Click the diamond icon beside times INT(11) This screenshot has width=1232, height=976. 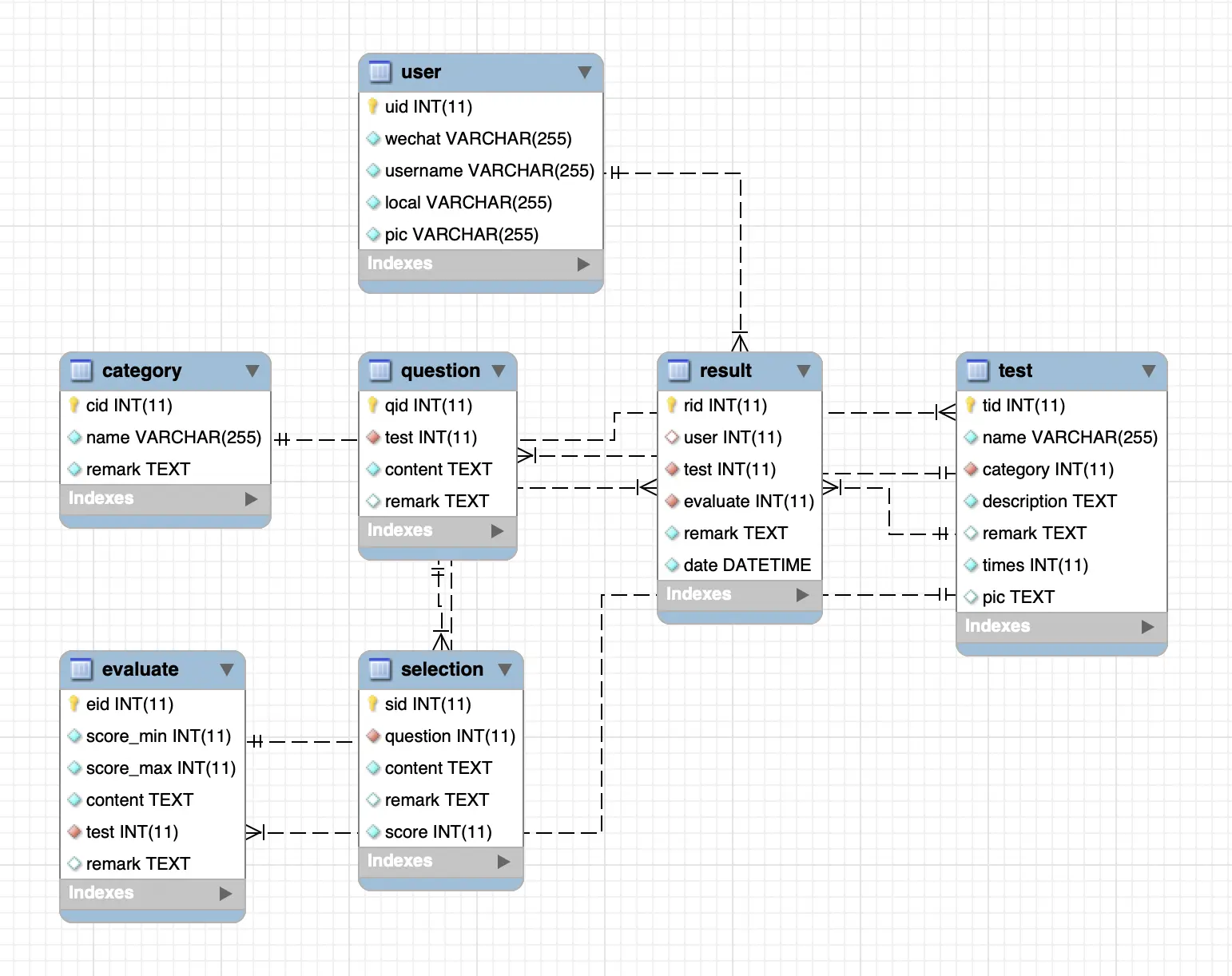pyautogui.click(x=971, y=565)
